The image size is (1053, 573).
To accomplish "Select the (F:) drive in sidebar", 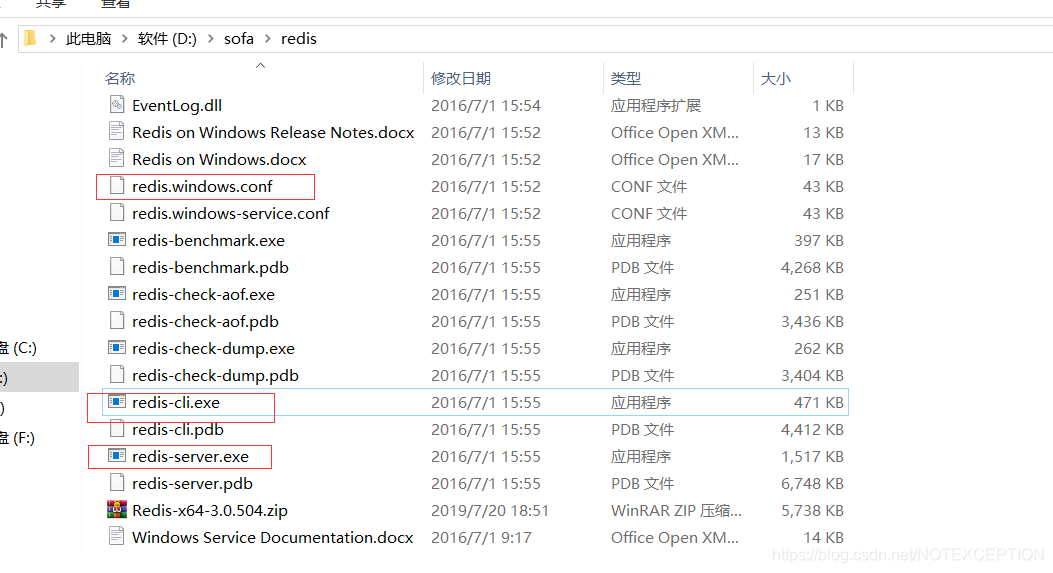I will [x=18, y=438].
